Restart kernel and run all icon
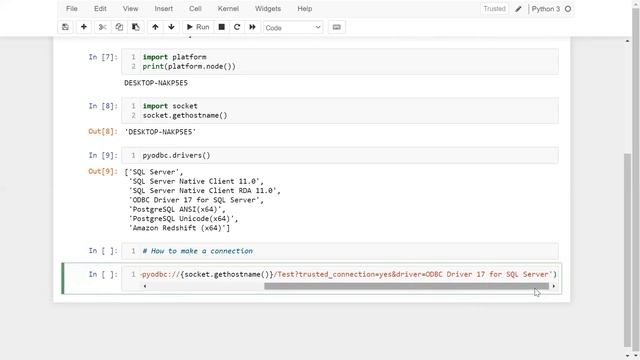The width and height of the screenshot is (640, 360). [252, 27]
